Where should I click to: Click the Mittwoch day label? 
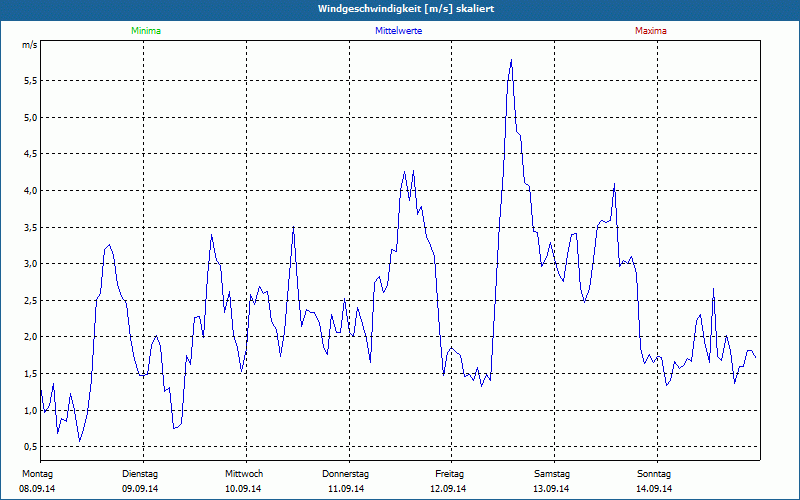[x=244, y=474]
